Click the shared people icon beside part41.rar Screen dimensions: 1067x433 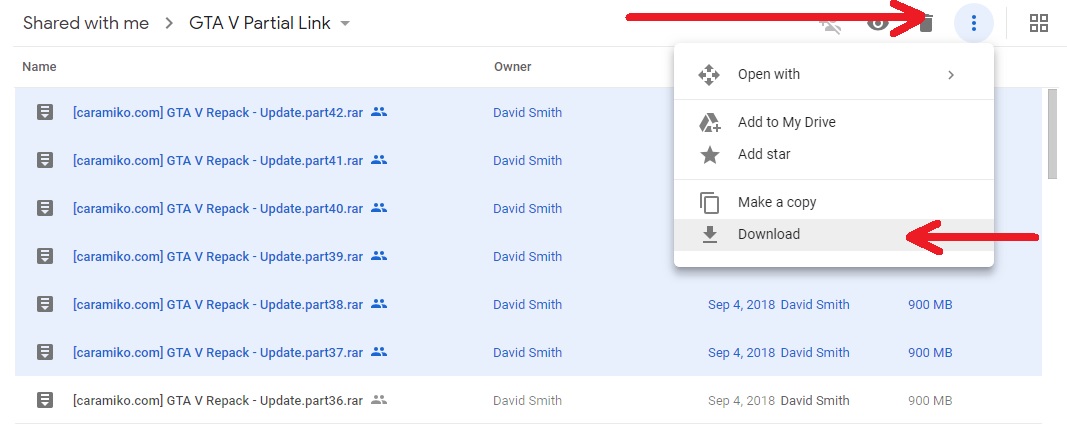click(379, 160)
